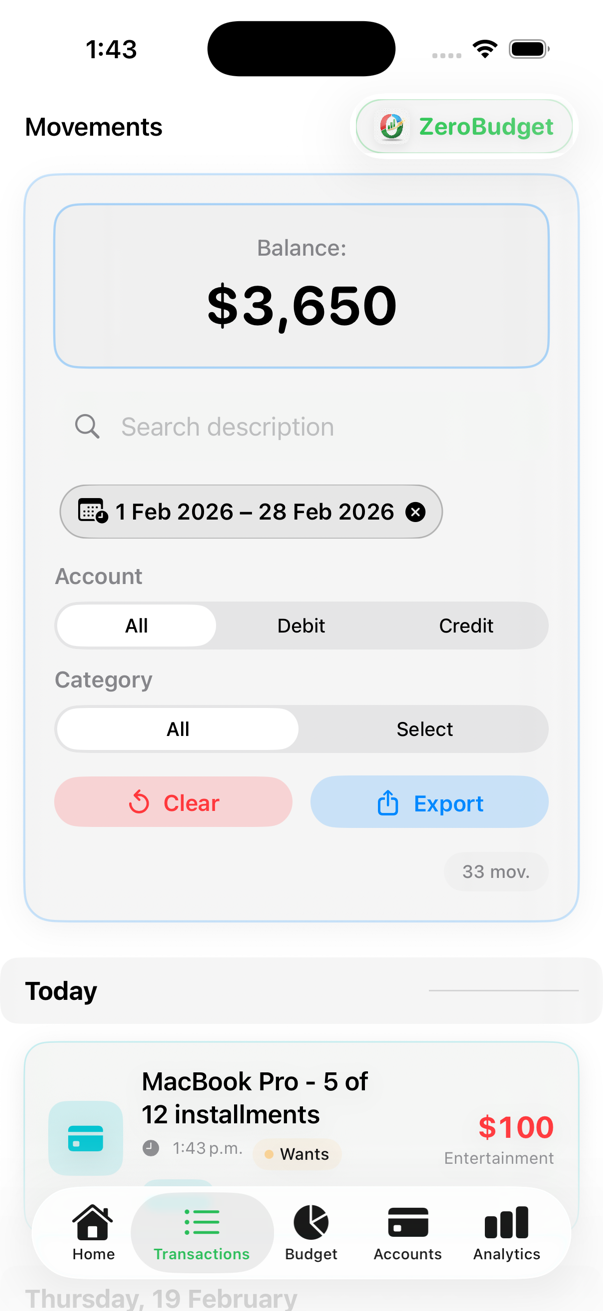Open Accounts card icon

407,1222
